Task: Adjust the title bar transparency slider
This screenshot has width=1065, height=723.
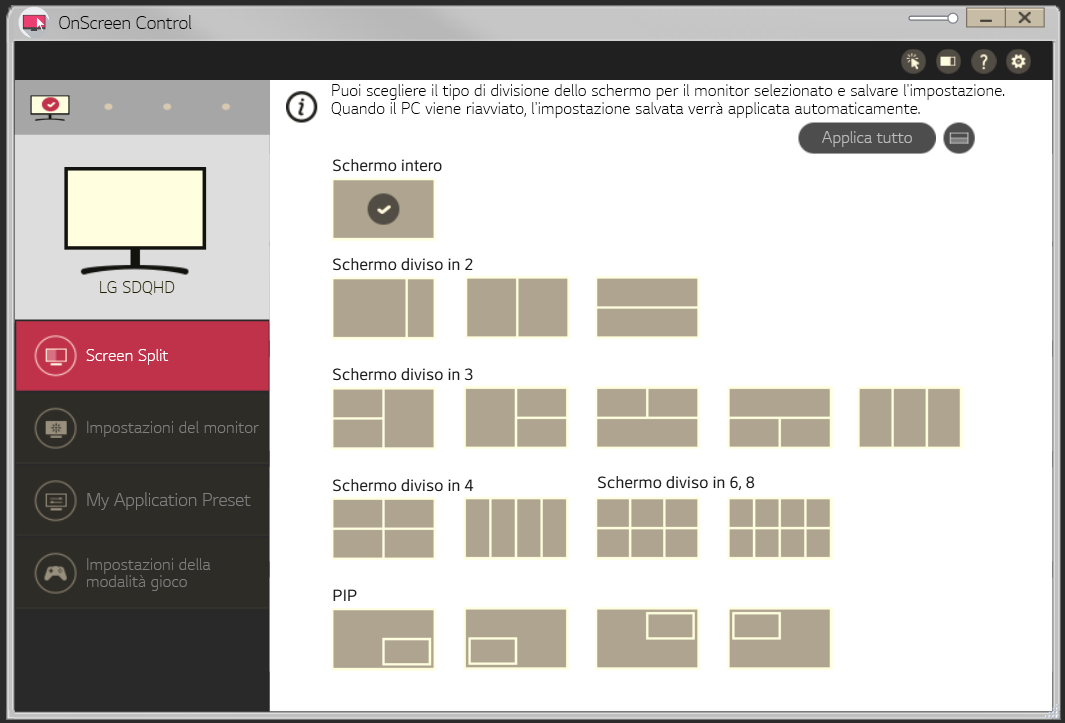Action: [933, 18]
